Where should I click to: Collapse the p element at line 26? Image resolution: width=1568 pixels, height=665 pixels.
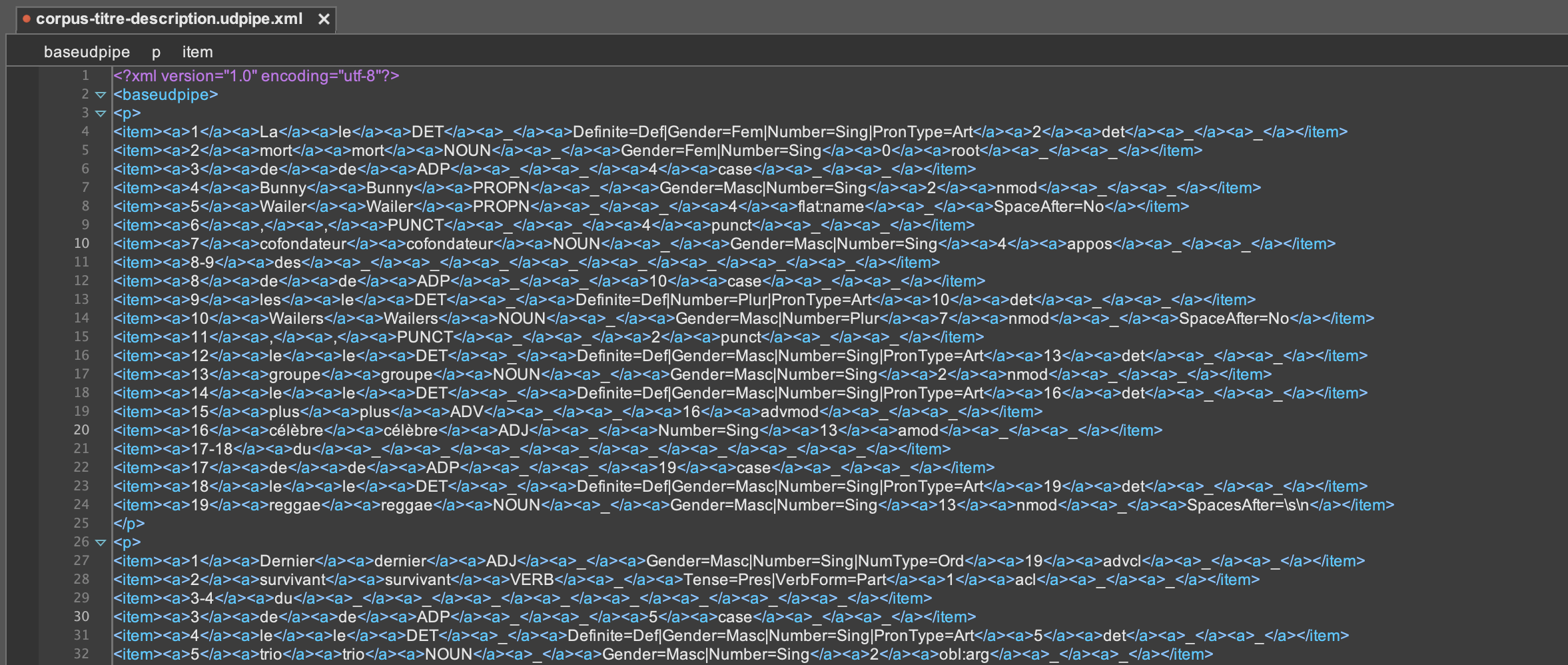point(101,543)
